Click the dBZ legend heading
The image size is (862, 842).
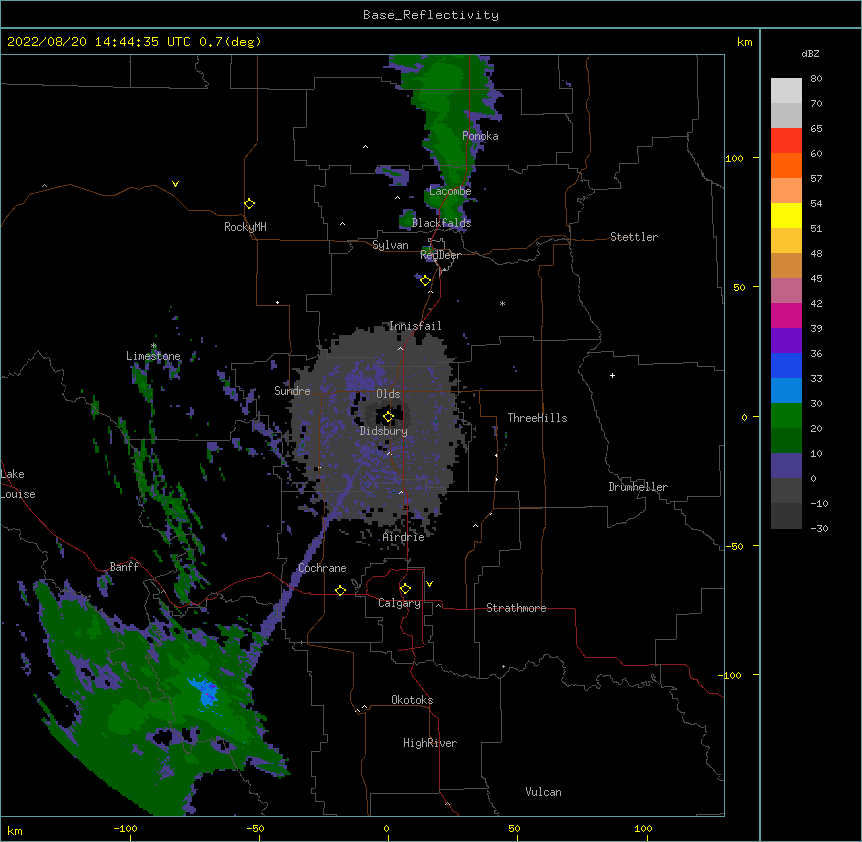point(810,53)
